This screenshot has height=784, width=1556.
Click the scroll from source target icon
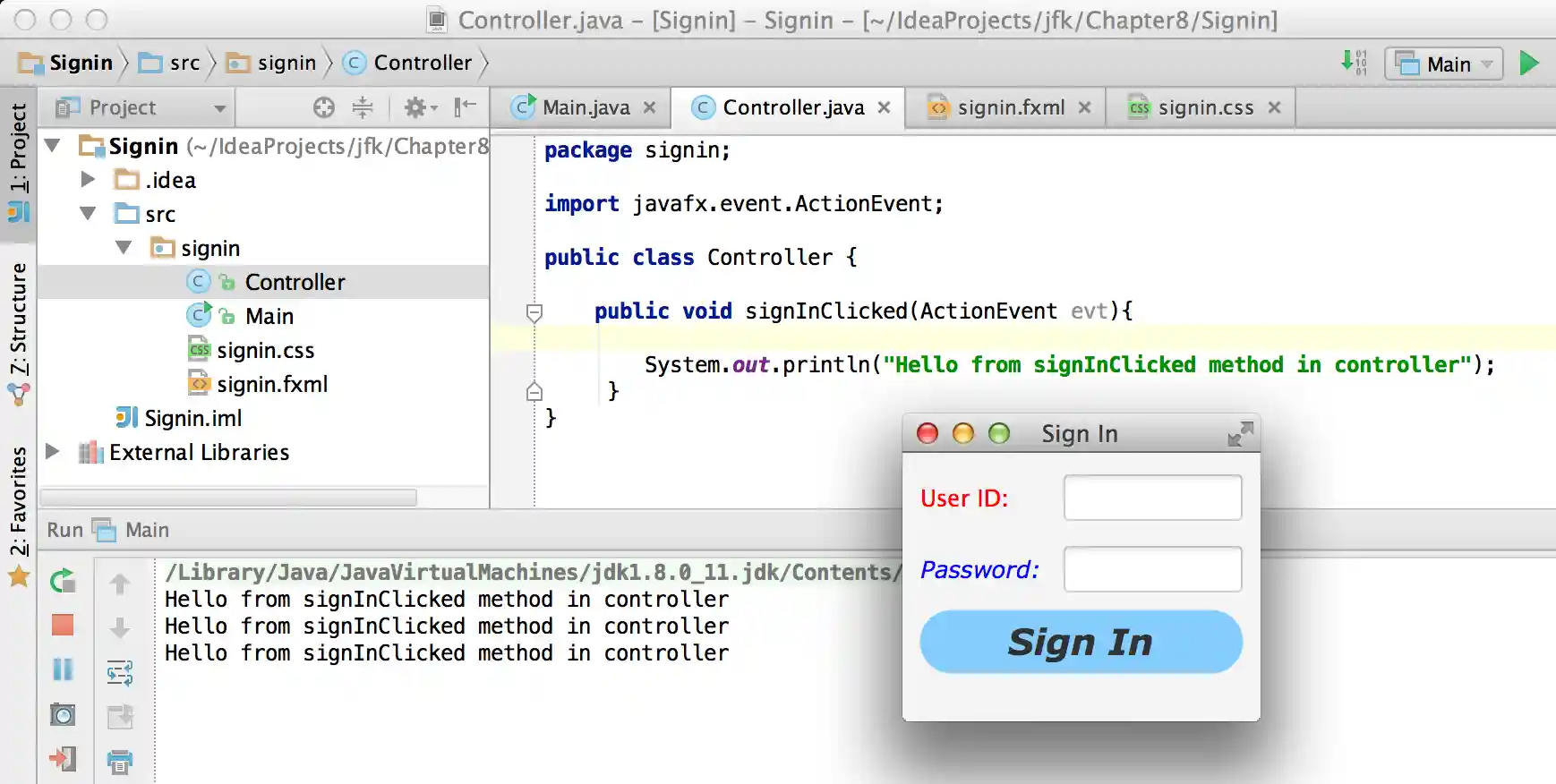click(x=324, y=107)
